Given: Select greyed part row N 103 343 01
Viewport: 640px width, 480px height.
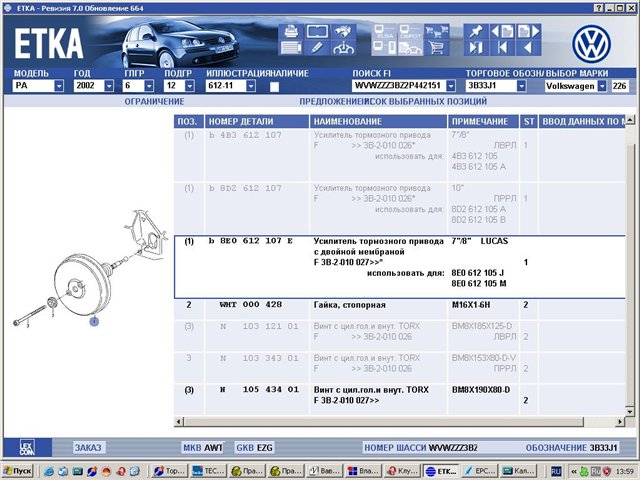Looking at the screenshot, I should tap(400, 368).
